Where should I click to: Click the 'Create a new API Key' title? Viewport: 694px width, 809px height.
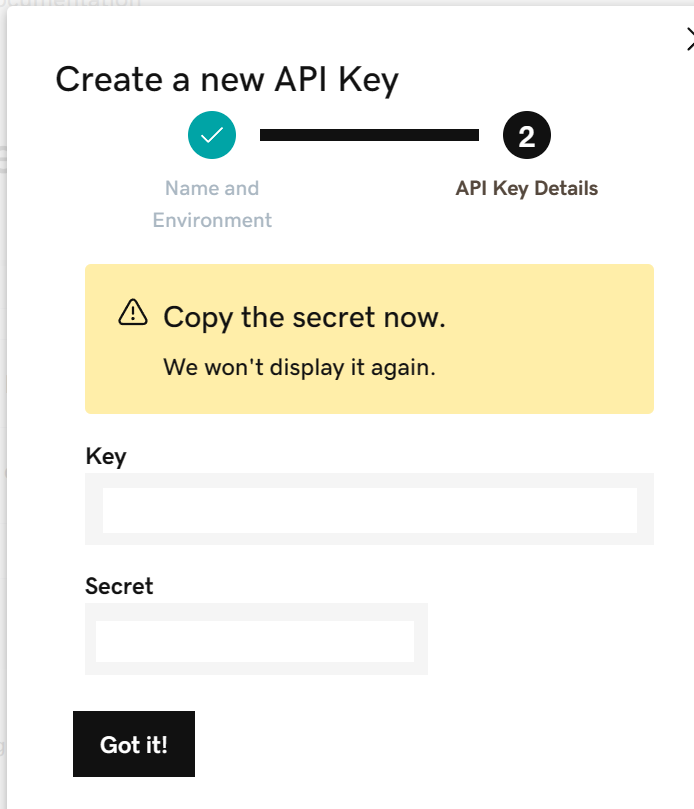click(x=227, y=79)
